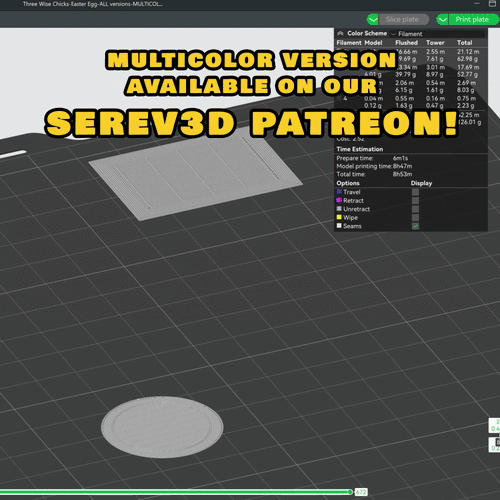Click the yellow Wipe legend swatch
Image resolution: width=500 pixels, height=500 pixels.
coord(339,217)
